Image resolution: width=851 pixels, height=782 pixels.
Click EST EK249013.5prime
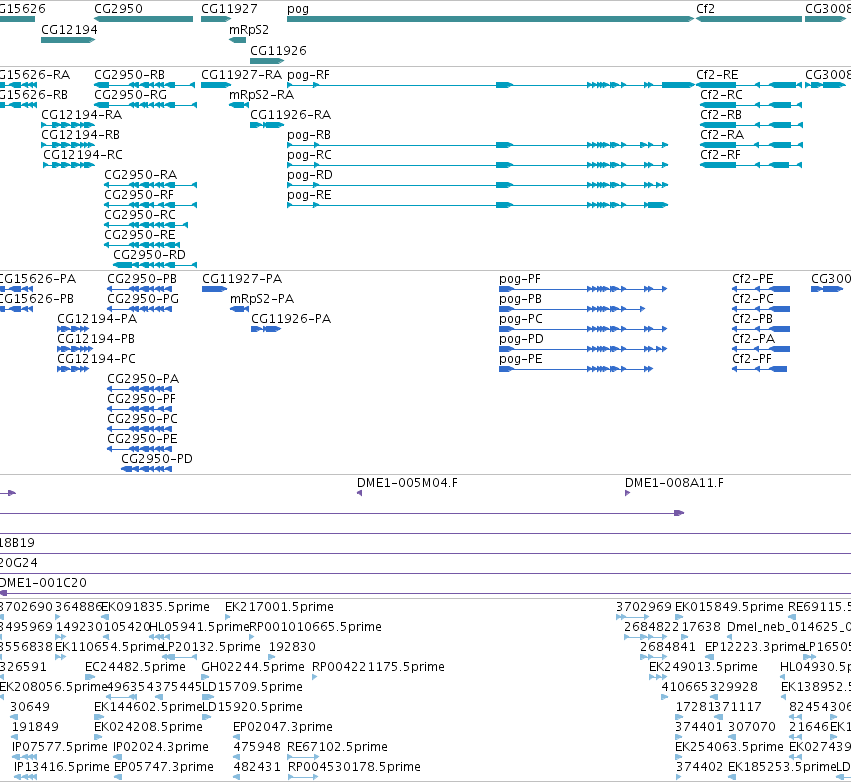tap(658, 677)
